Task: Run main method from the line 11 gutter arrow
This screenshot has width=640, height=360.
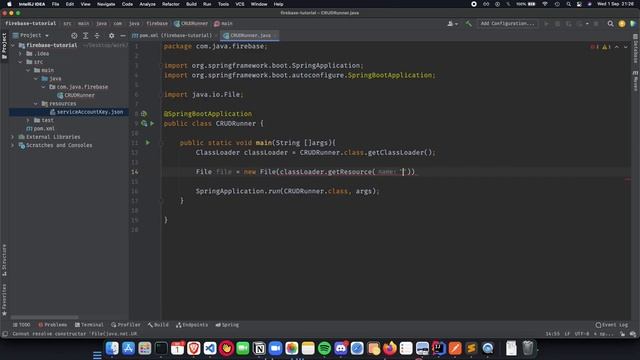Action: tap(148, 142)
